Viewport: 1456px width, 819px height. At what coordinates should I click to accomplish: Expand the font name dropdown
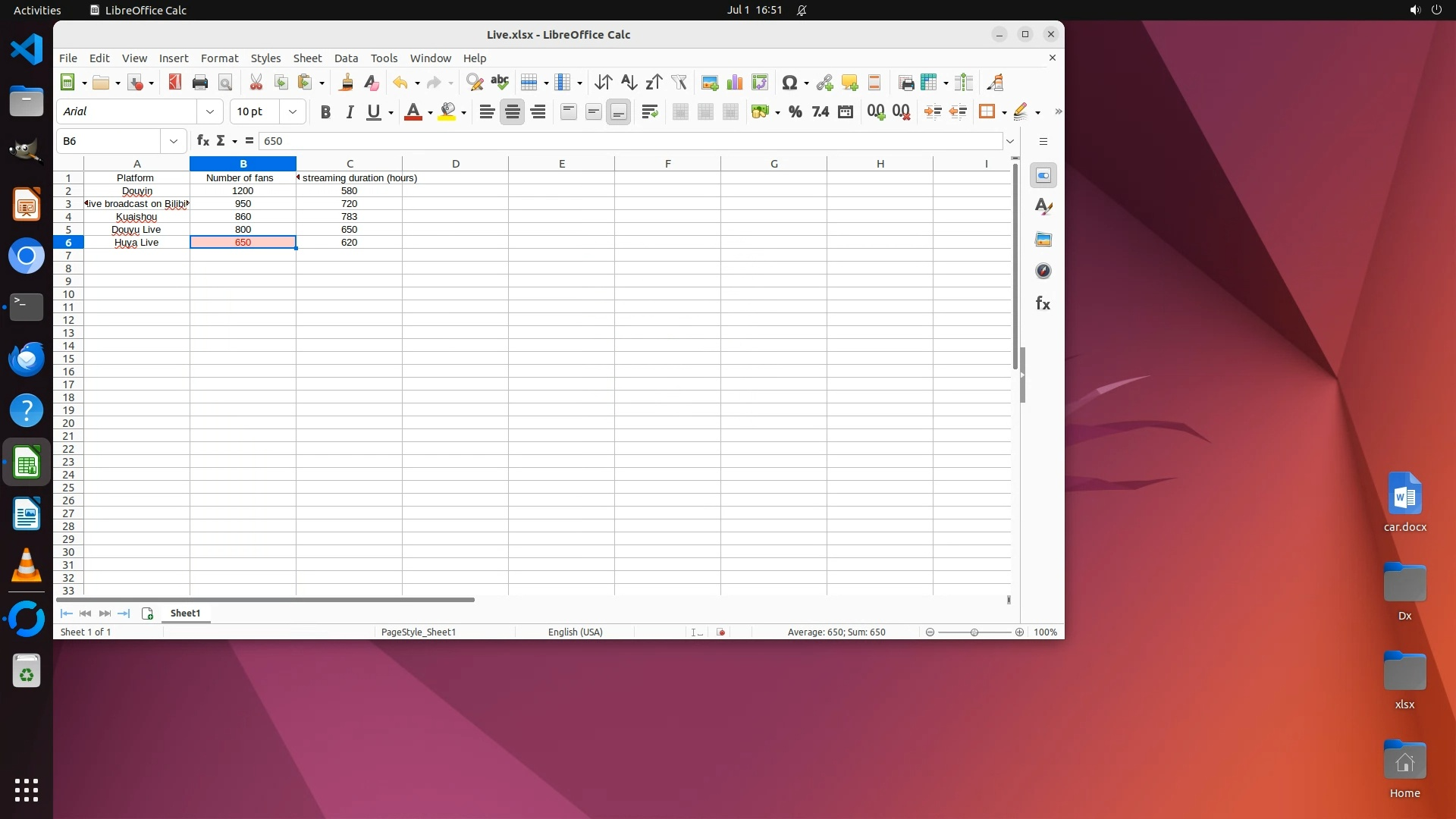click(210, 111)
